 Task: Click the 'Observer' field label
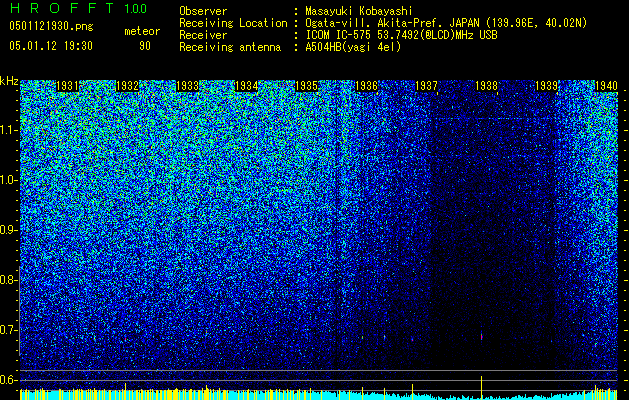pyautogui.click(x=203, y=11)
